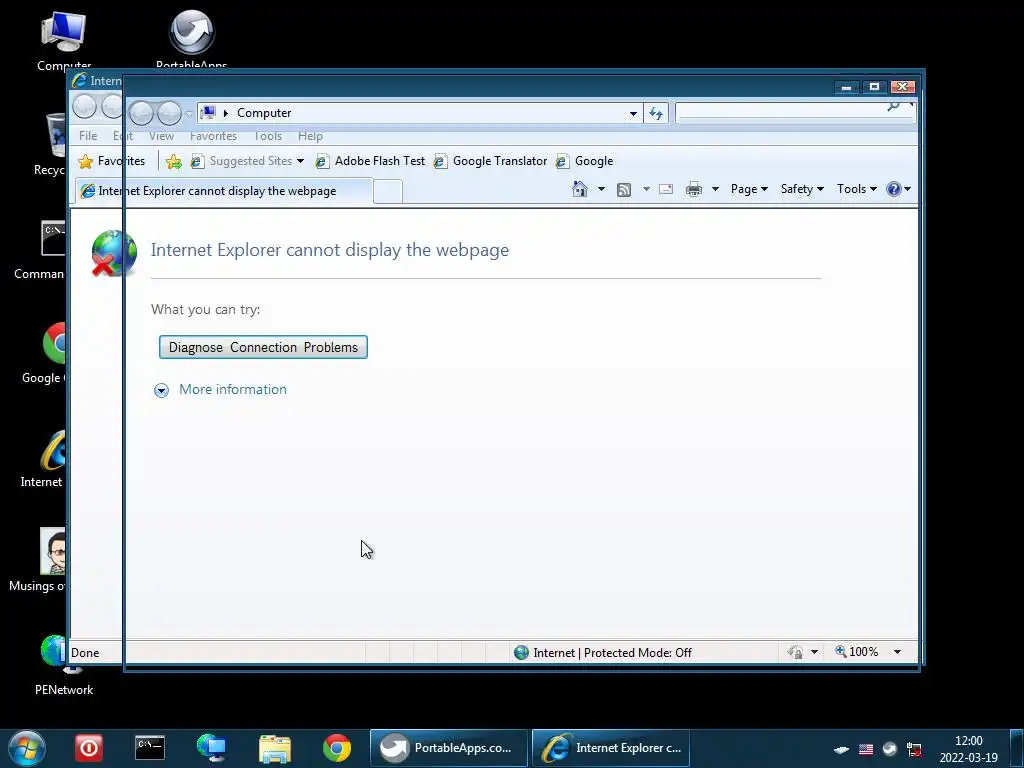Click the Favorites star button

112,161
